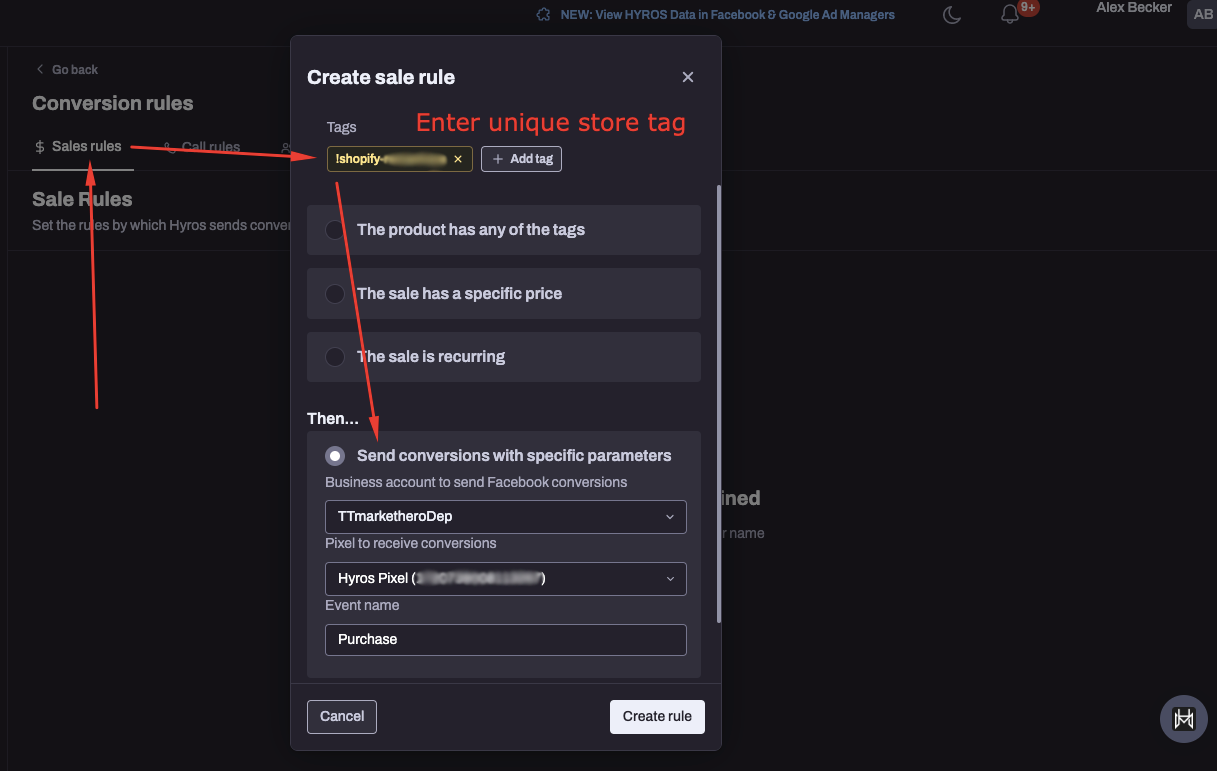The width and height of the screenshot is (1217, 771).
Task: Click the plus icon inside Add tag
Action: pos(498,158)
